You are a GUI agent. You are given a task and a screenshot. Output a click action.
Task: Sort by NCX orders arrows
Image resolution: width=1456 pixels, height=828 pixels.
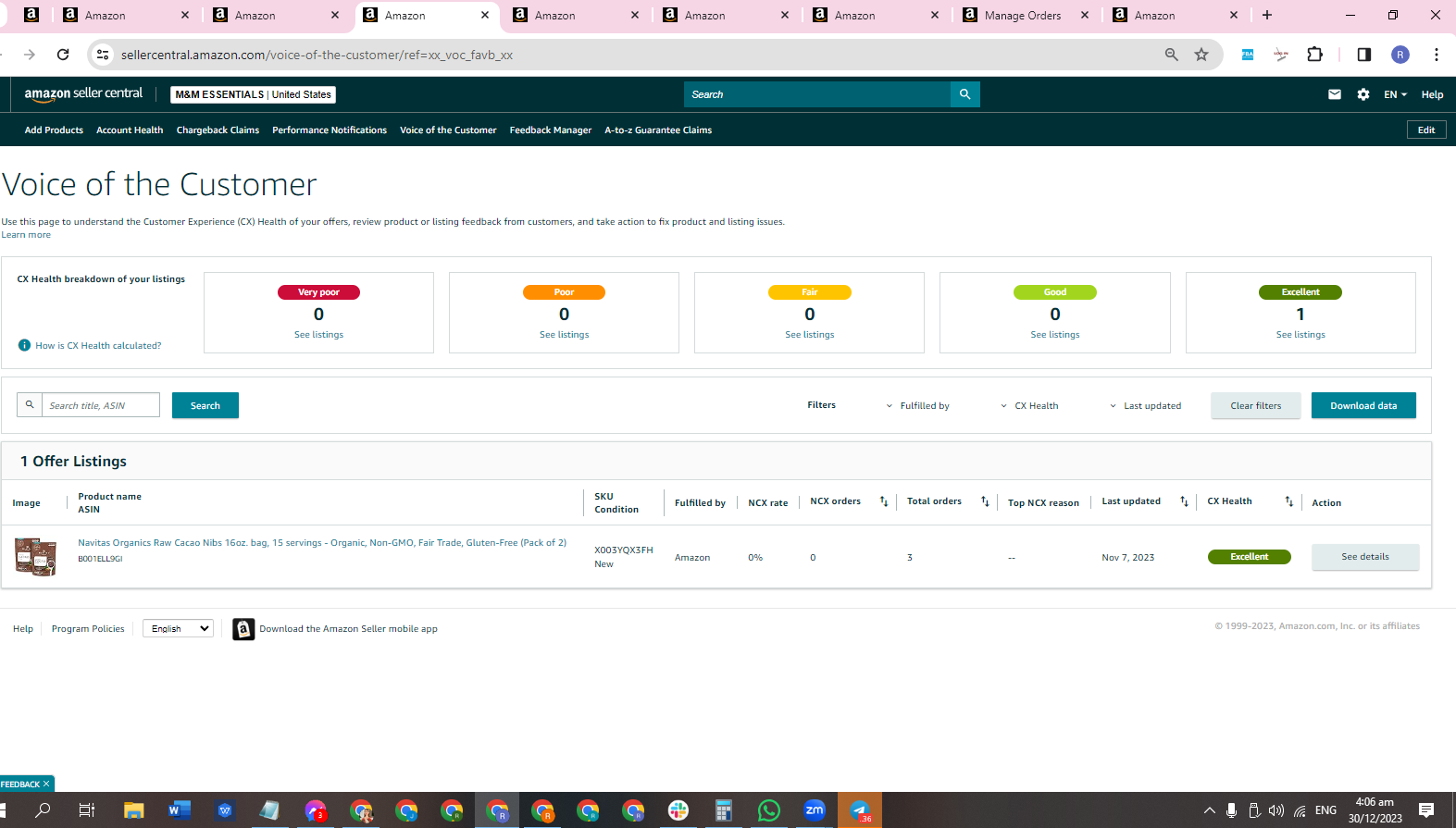(884, 501)
